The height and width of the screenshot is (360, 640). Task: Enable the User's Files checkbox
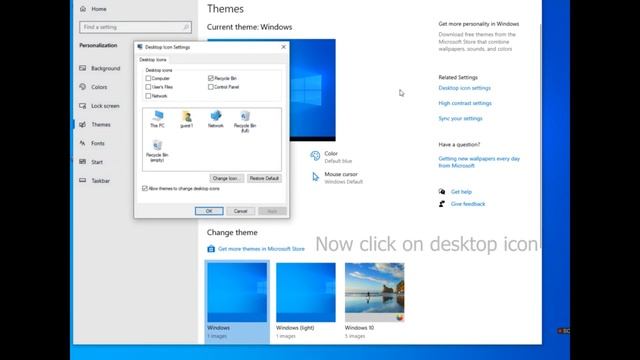148,87
